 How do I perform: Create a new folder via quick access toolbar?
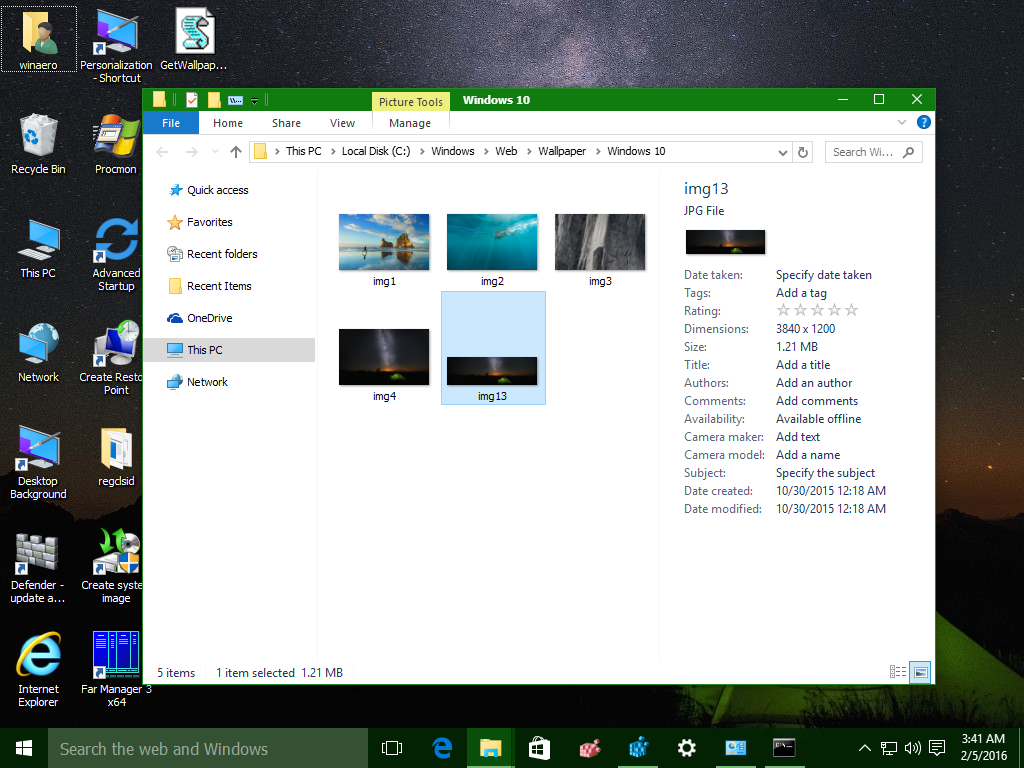coord(213,99)
